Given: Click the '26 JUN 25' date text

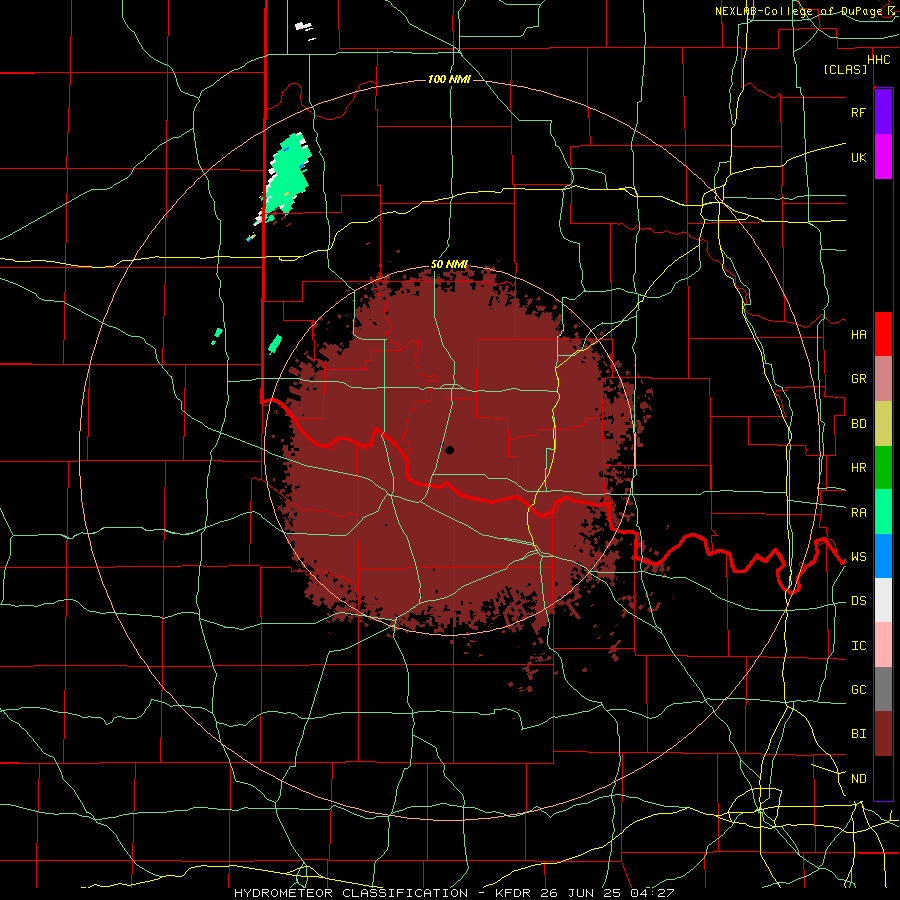Looking at the screenshot, I should (581, 893).
